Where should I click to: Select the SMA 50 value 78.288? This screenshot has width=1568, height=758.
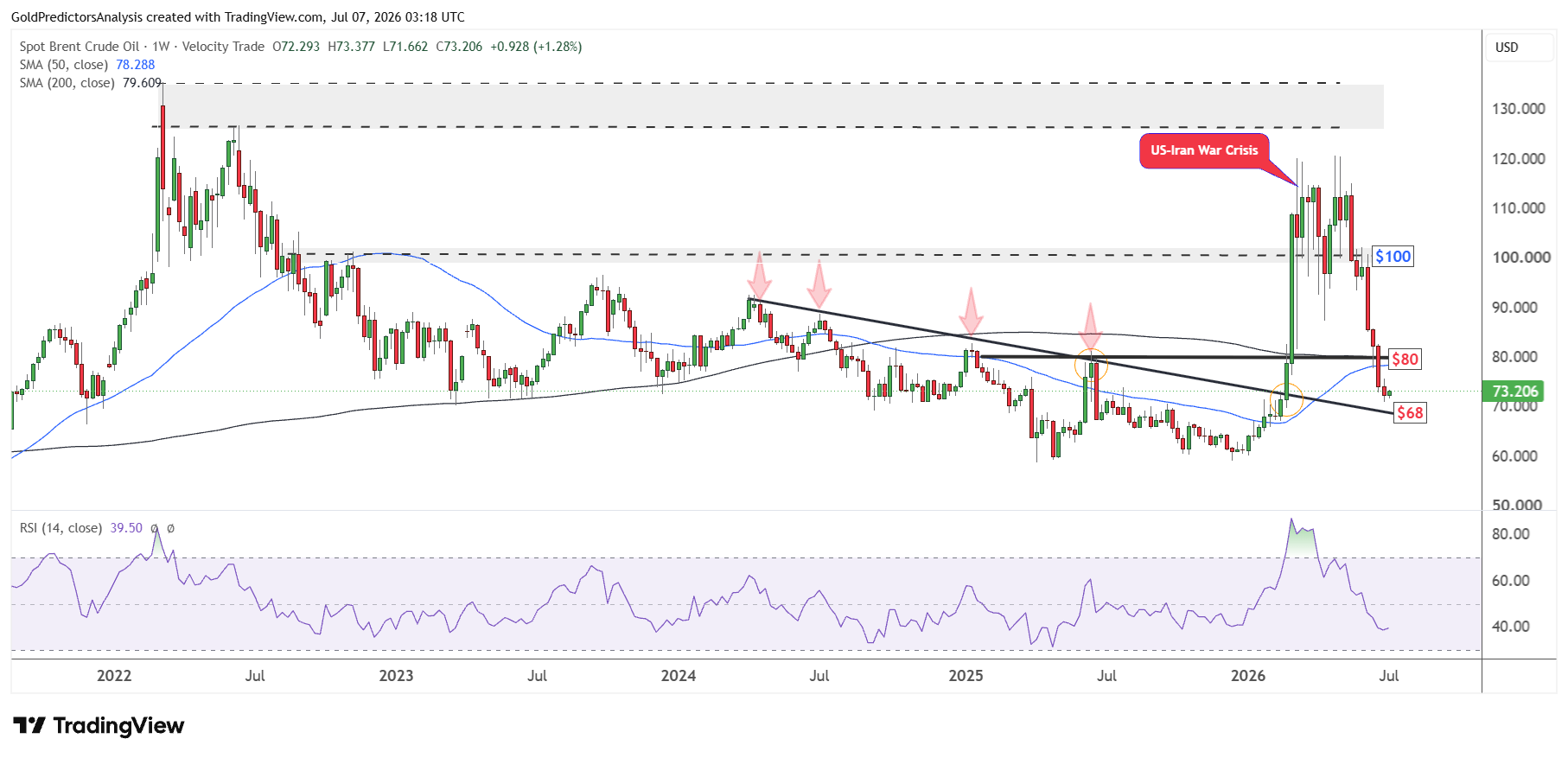point(136,65)
